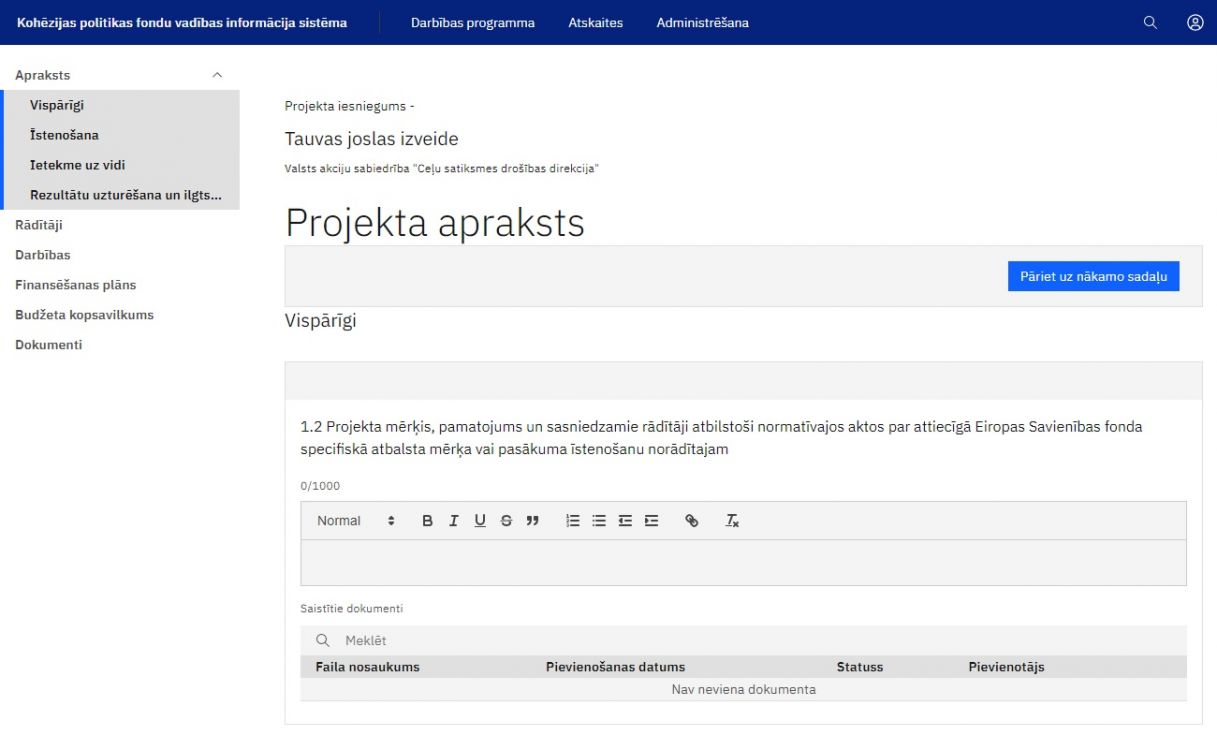Click Saistītie dokumenti label
Image resolution: width=1217 pixels, height=735 pixels.
(x=352, y=608)
